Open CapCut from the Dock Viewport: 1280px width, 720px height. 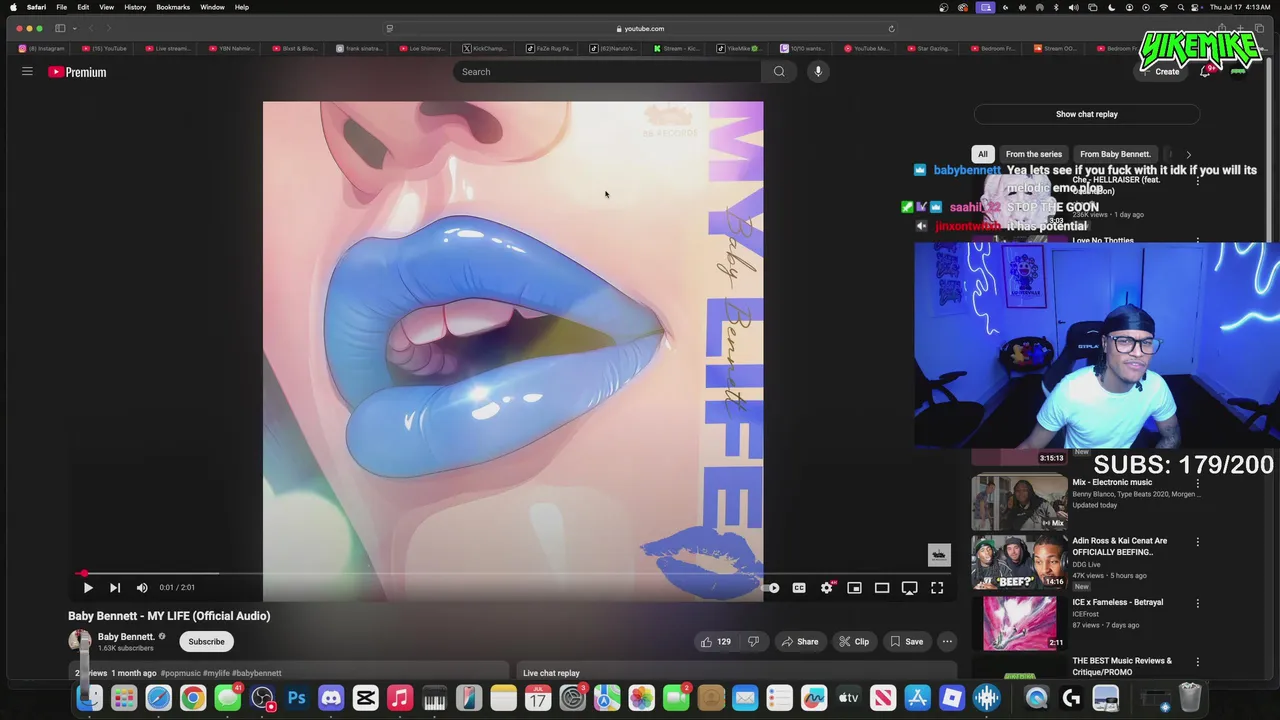[365, 698]
